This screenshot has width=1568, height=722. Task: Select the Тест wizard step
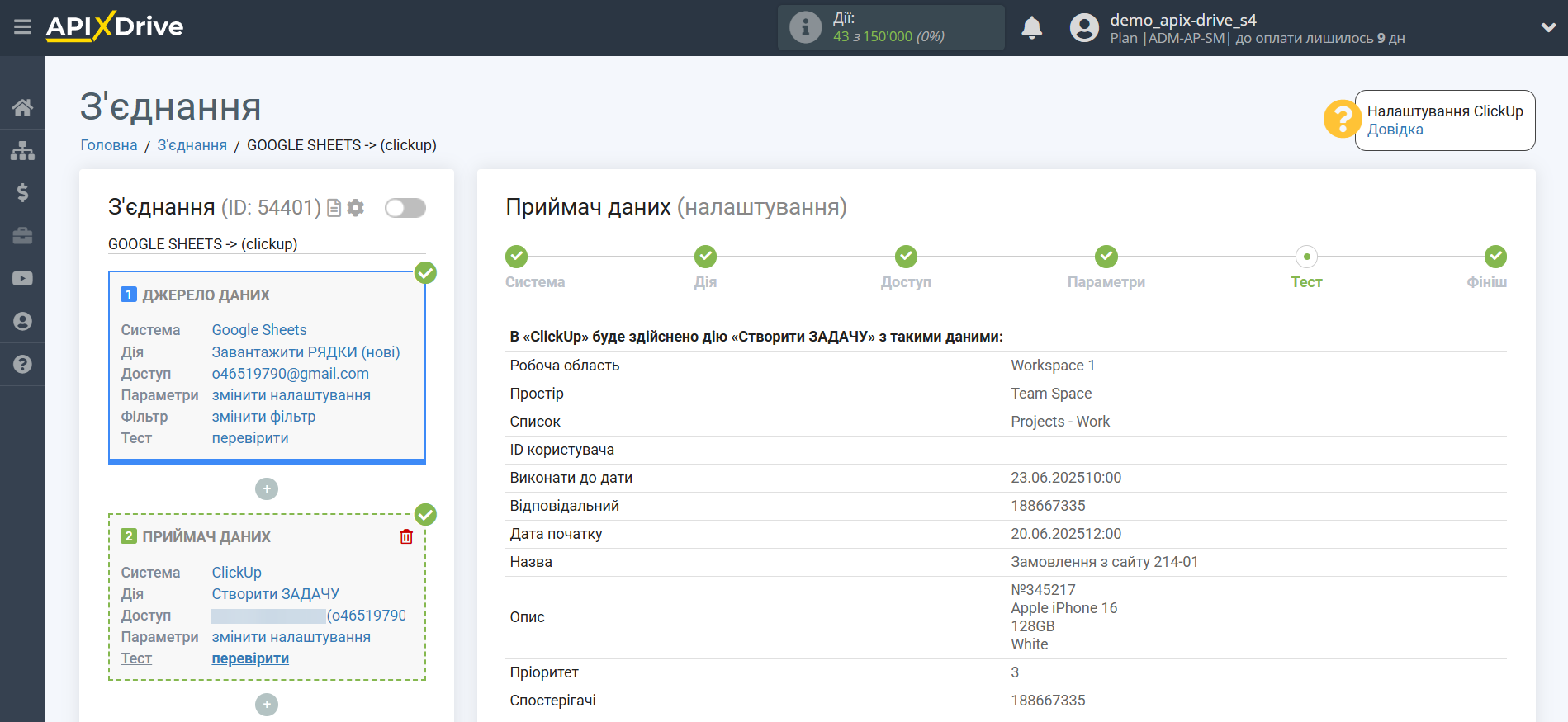coord(1306,257)
